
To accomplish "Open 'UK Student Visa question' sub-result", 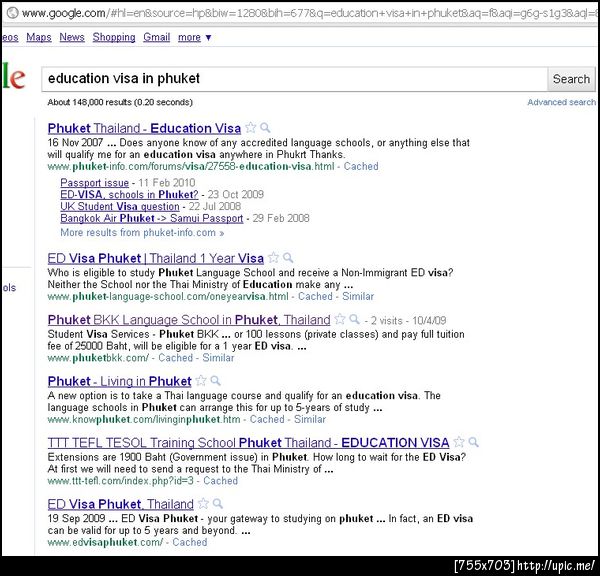I will point(120,206).
